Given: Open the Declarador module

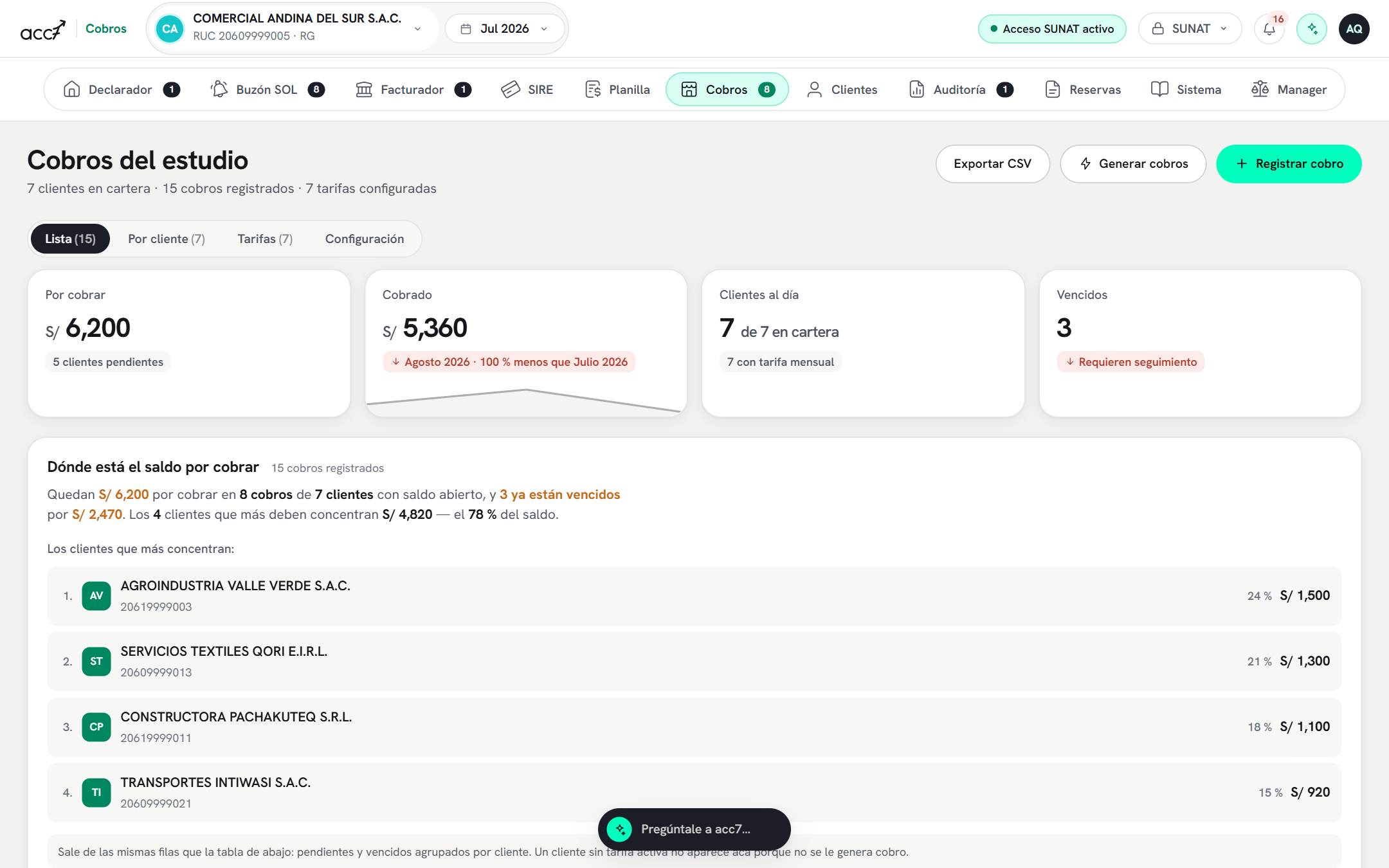Looking at the screenshot, I should click(x=122, y=89).
